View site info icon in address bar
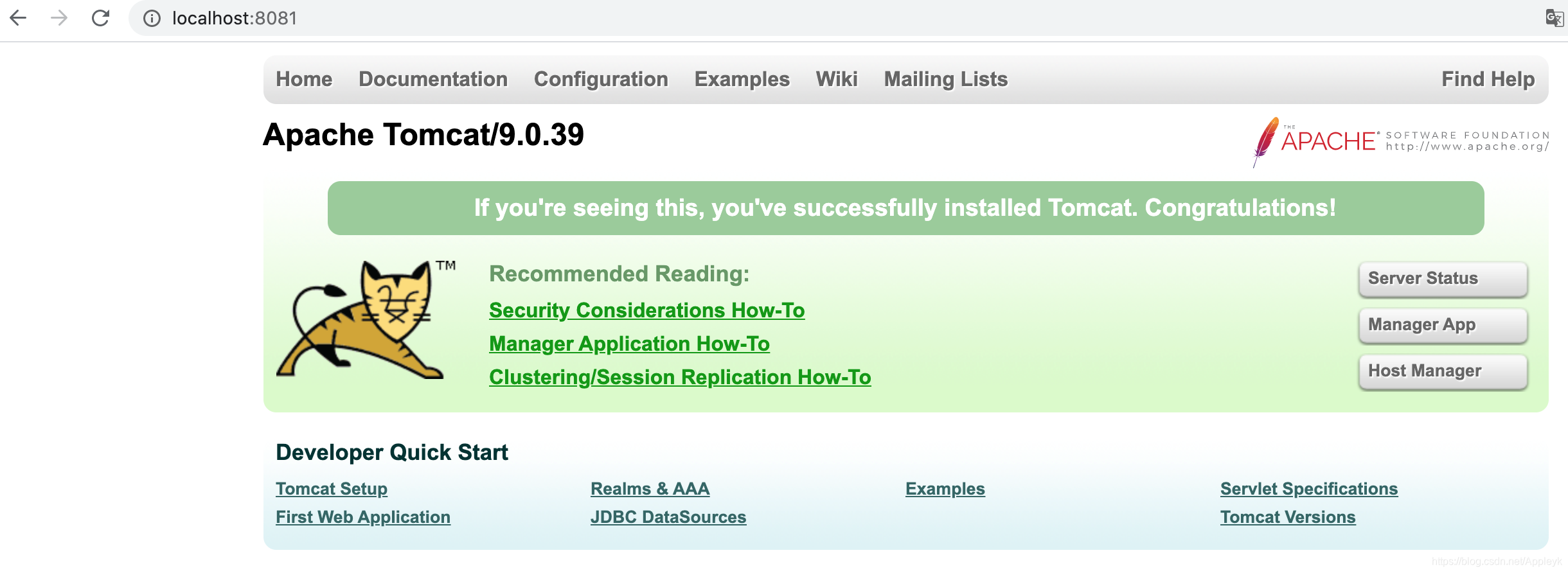The height and width of the screenshot is (573, 1568). (152, 19)
